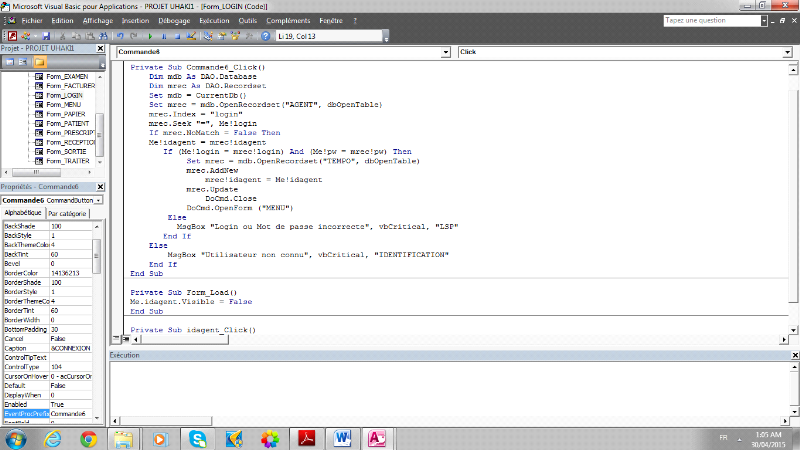
Task: Toggle Folders view in Project panel
Action: 40,62
